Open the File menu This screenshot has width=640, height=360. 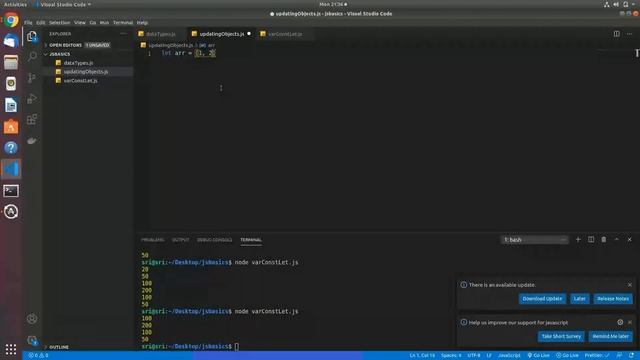(28, 22)
